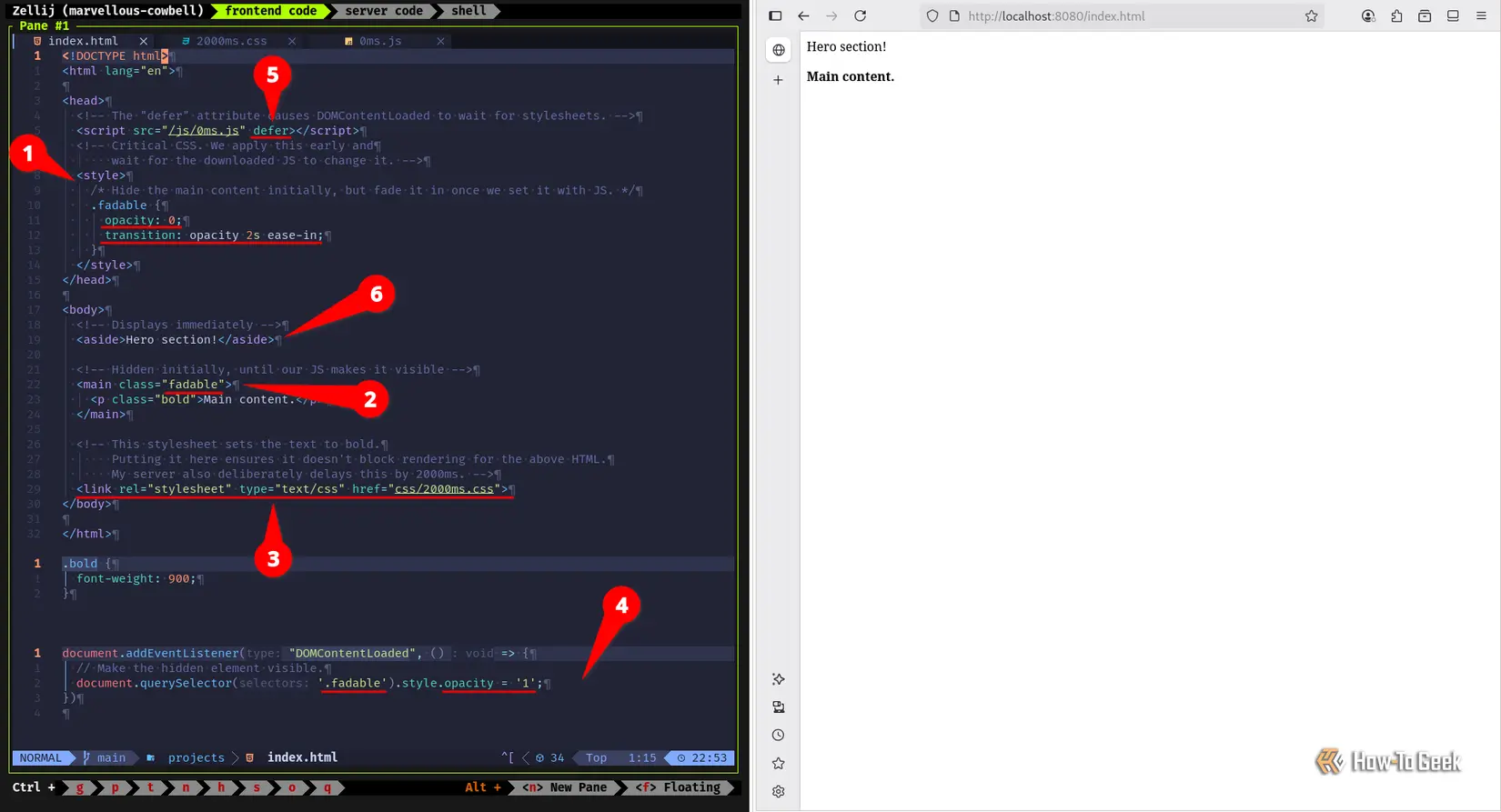Close the index.html editor tab
Image resolution: width=1501 pixels, height=812 pixels.
(144, 41)
